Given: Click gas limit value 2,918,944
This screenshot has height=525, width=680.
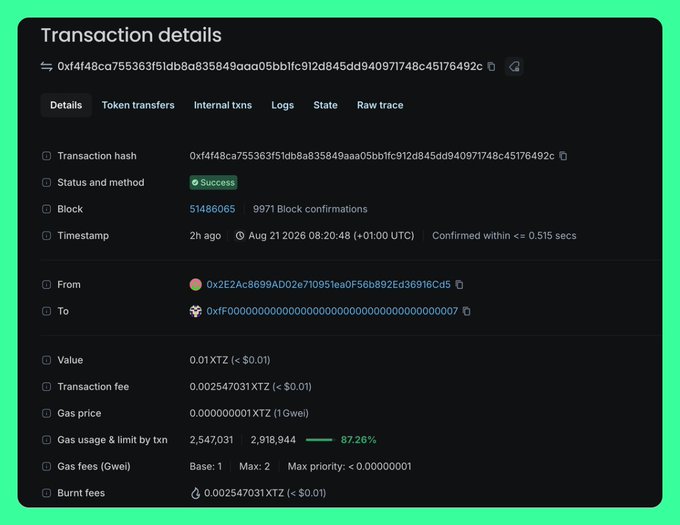Looking at the screenshot, I should 273,440.
